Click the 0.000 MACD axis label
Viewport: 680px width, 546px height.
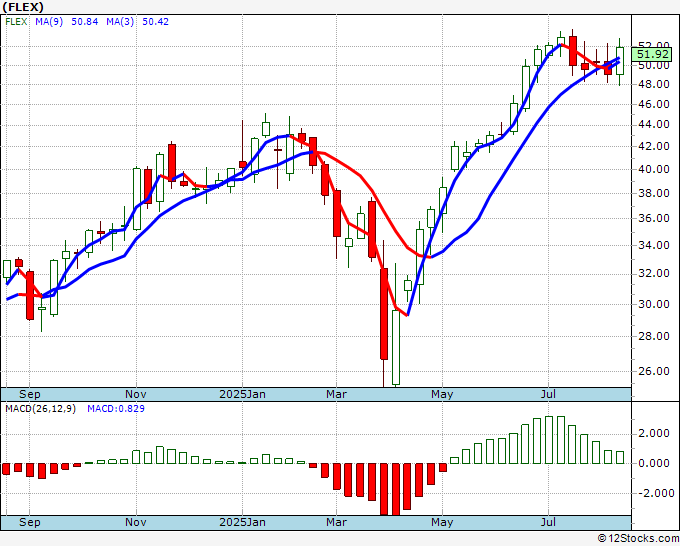654,463
